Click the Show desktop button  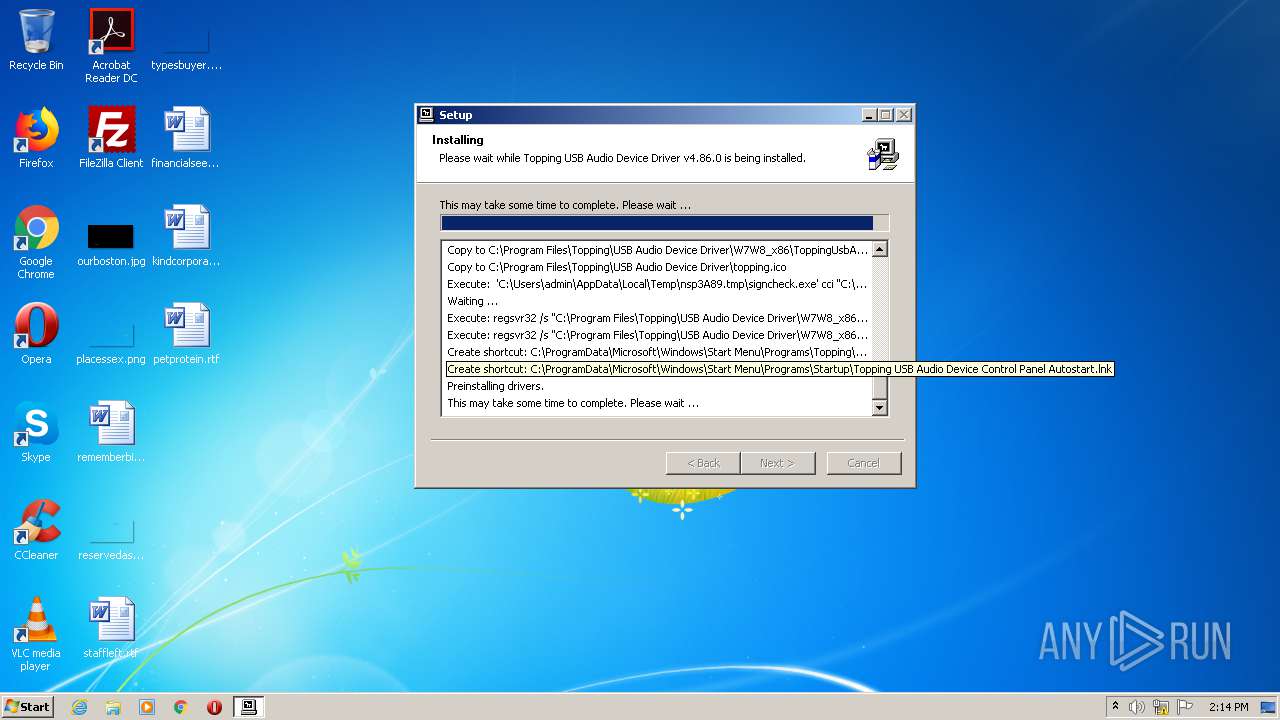1269,707
